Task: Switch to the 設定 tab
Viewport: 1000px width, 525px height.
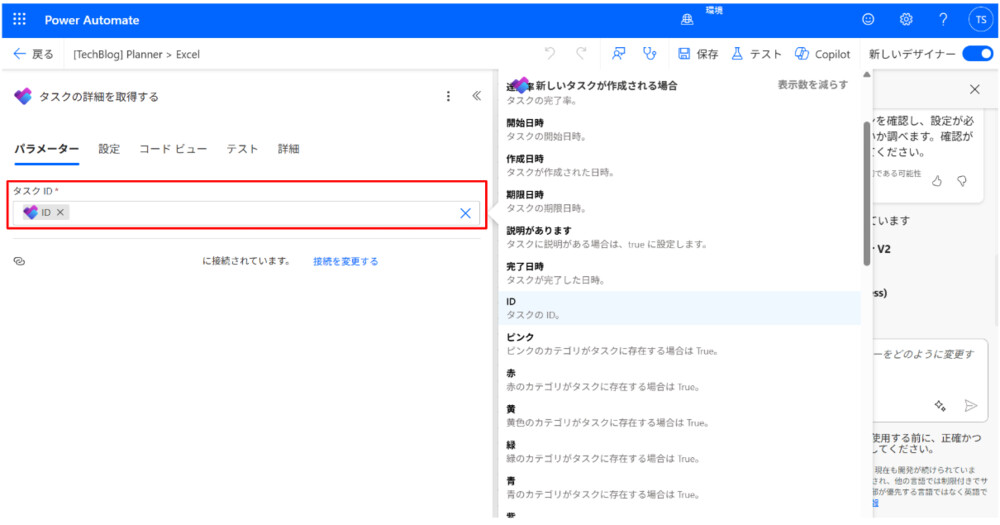Action: pos(109,149)
